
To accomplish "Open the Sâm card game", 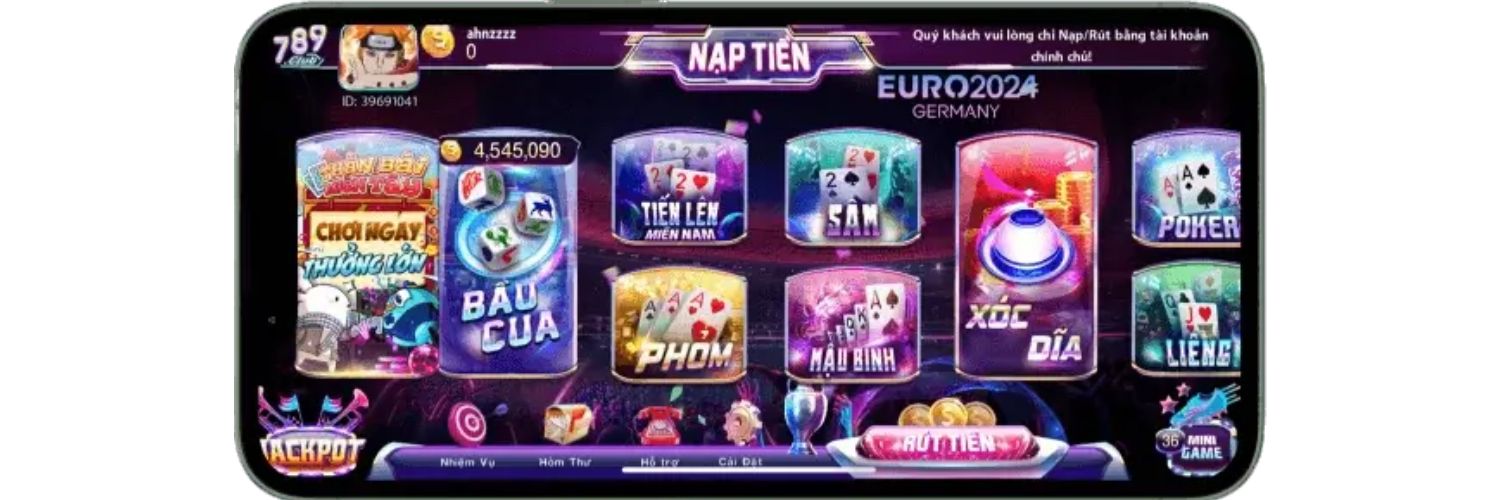I will point(852,188).
